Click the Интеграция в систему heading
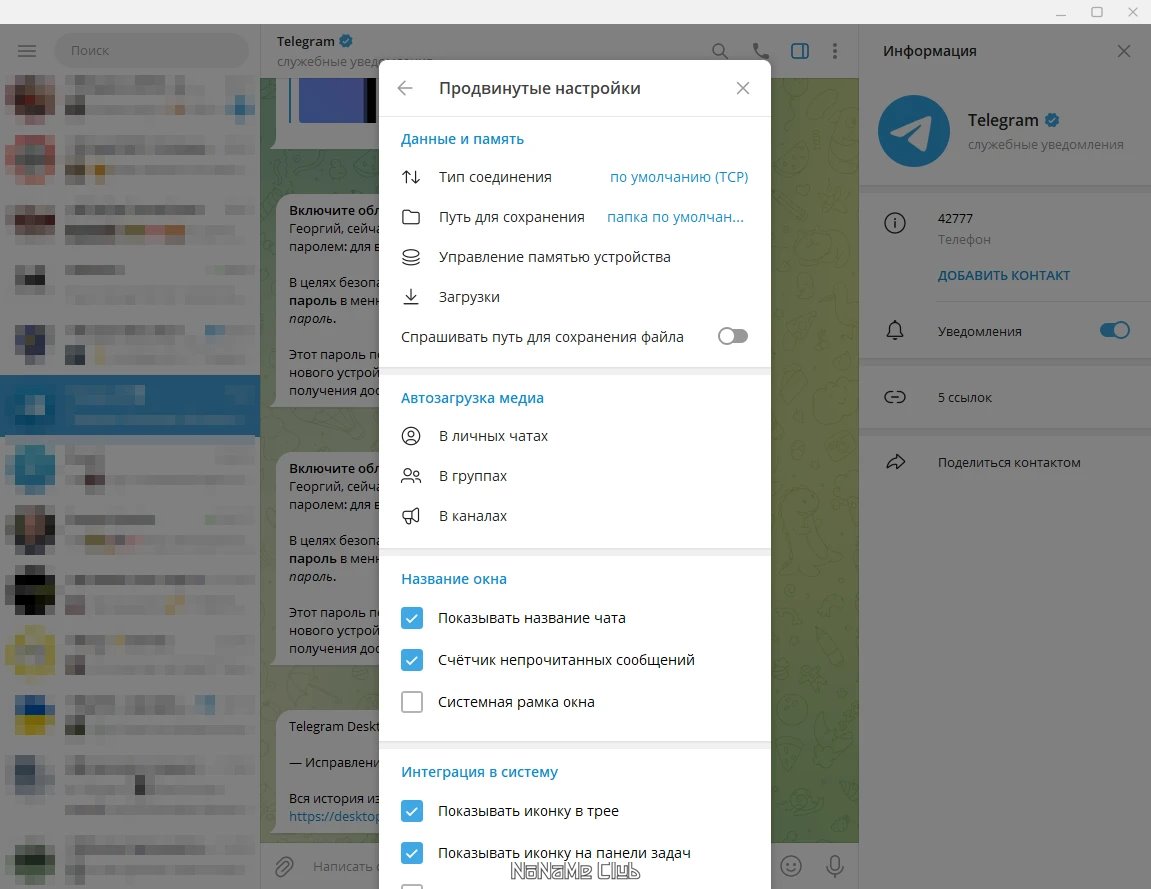Viewport: 1151px width, 889px height. coord(479,772)
